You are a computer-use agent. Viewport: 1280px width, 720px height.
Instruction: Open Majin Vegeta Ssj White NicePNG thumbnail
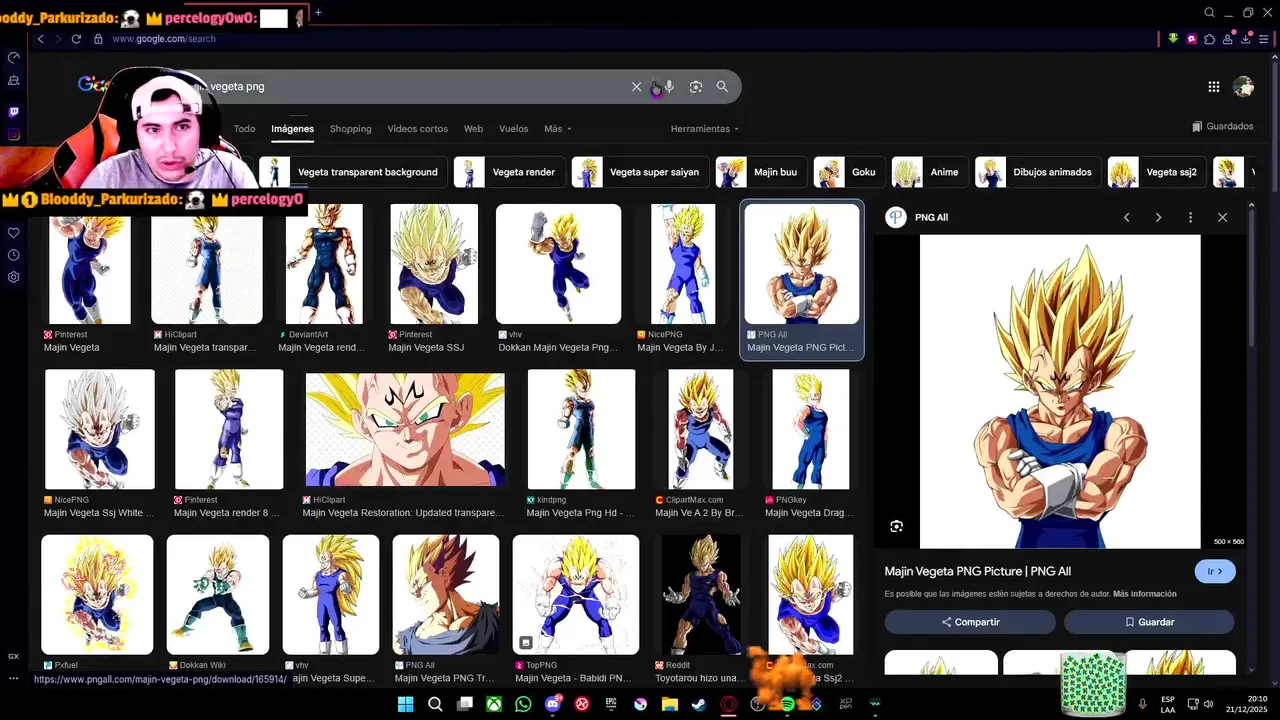[x=100, y=430]
